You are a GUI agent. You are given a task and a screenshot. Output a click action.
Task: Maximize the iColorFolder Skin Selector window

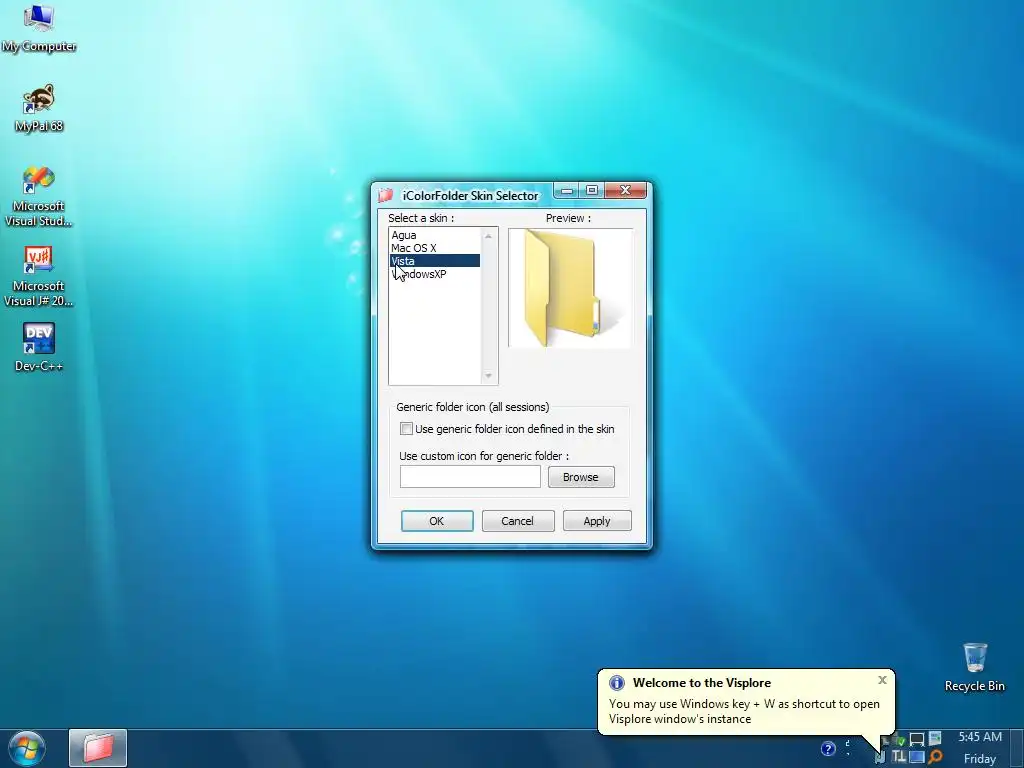pyautogui.click(x=592, y=190)
